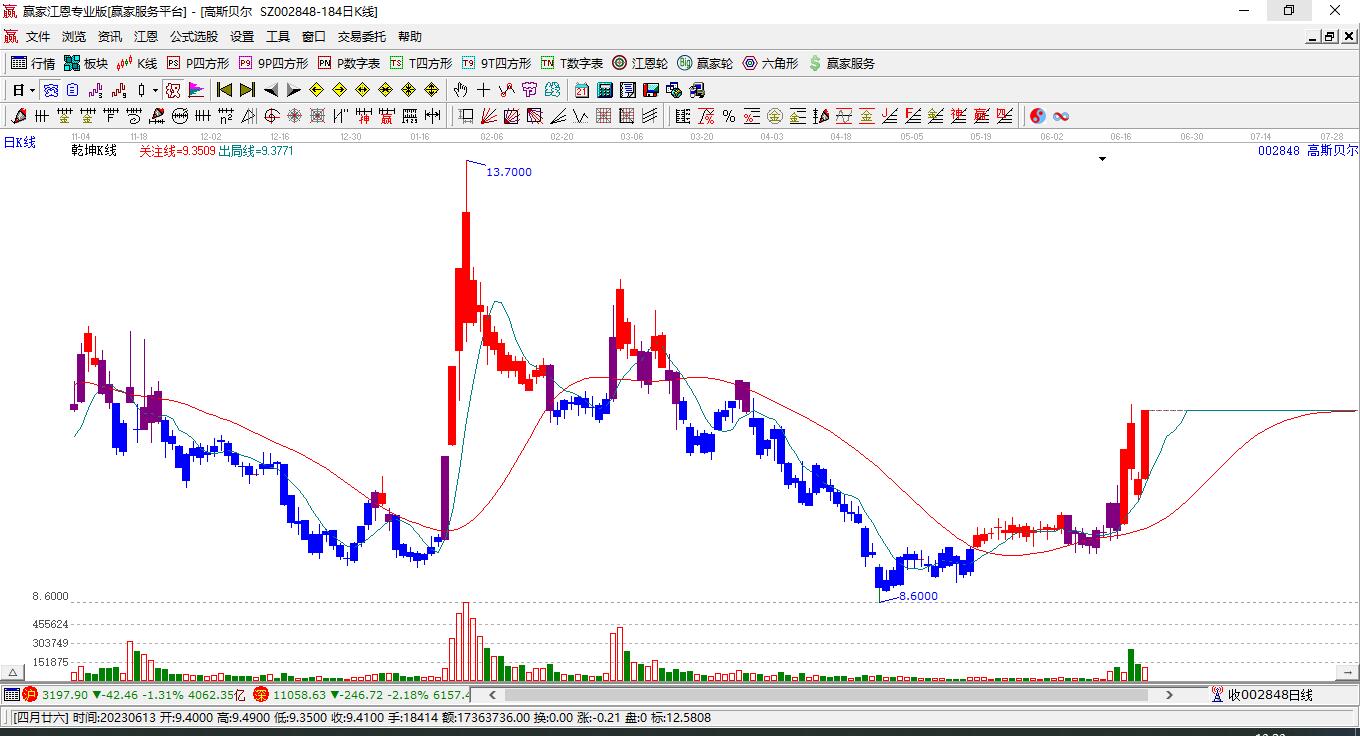The image size is (1360, 736).
Task: Open the P四方形 tool
Action: click(198, 63)
